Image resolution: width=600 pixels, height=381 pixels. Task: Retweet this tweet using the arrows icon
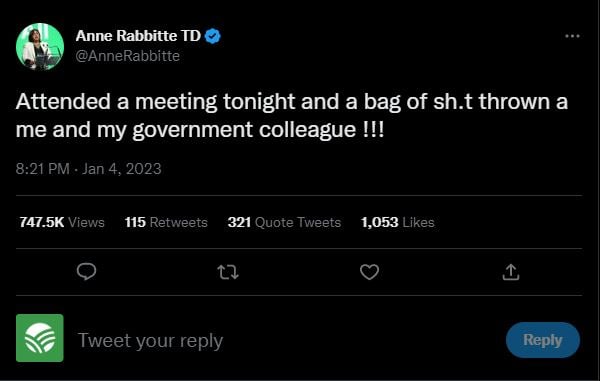pos(228,272)
